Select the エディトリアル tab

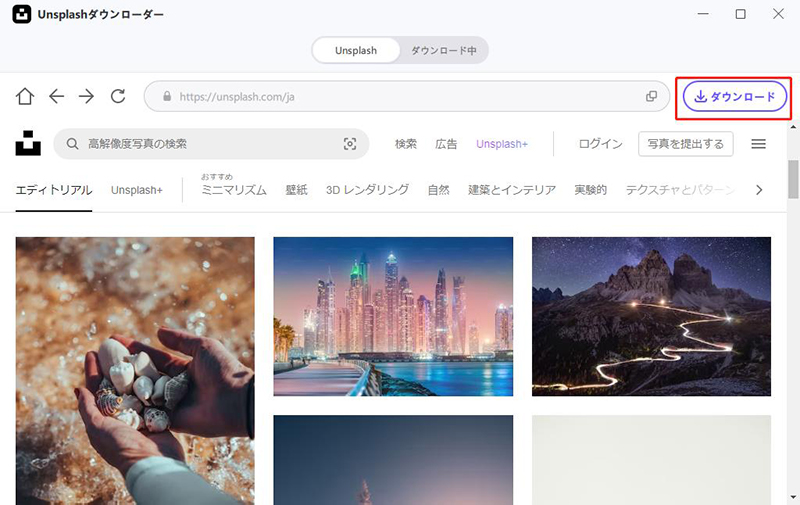(54, 190)
